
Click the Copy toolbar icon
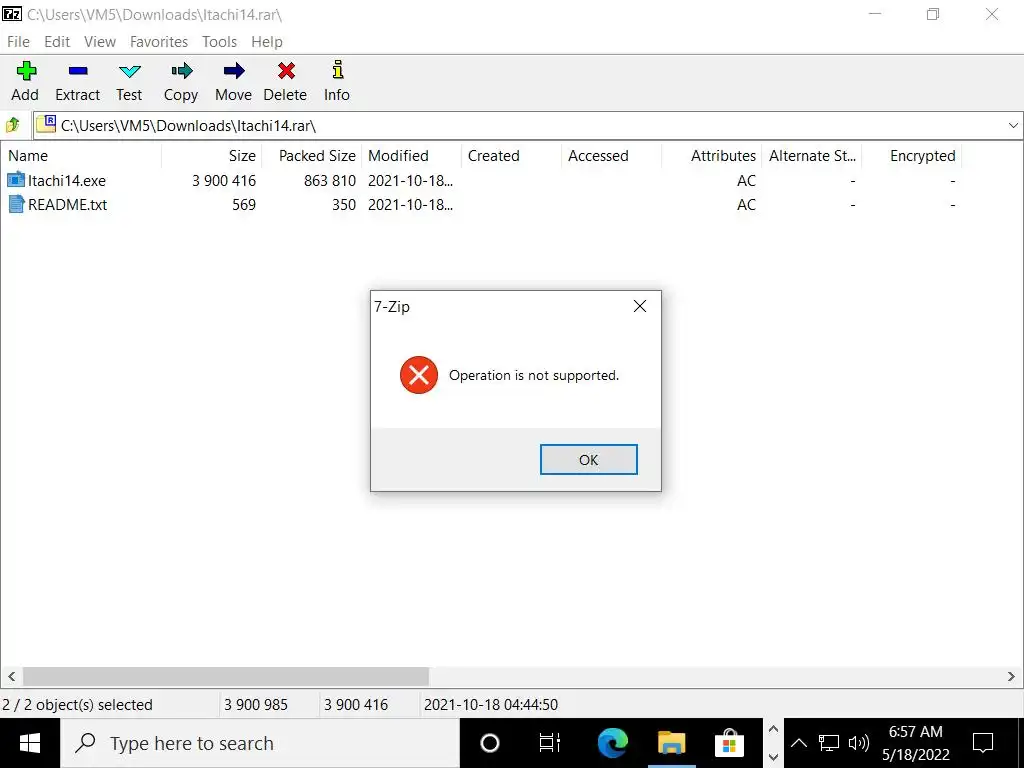click(x=182, y=71)
